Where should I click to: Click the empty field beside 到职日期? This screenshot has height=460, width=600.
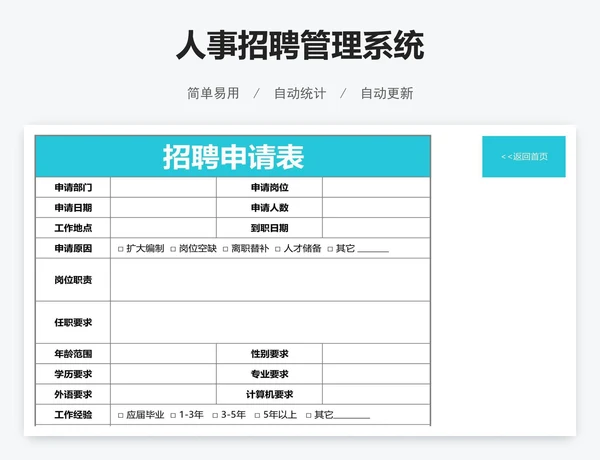(376, 228)
